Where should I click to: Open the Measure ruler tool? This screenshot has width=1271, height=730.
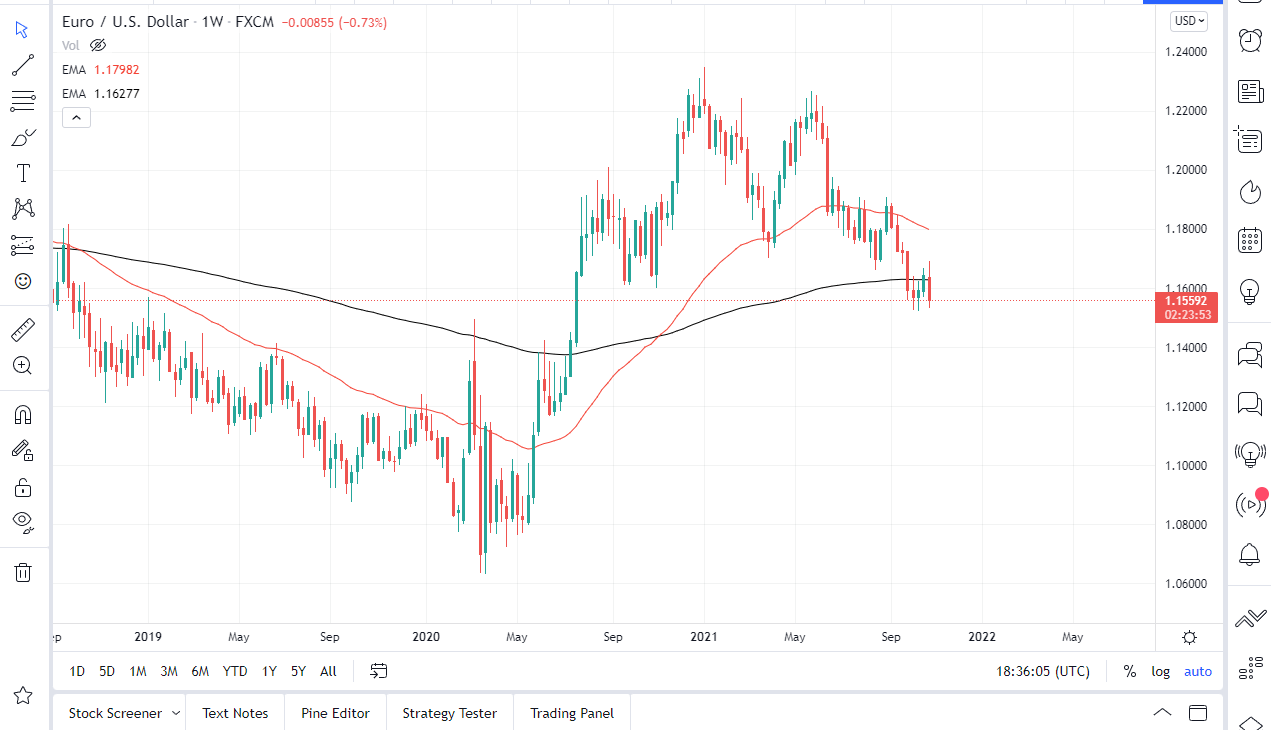point(22,329)
